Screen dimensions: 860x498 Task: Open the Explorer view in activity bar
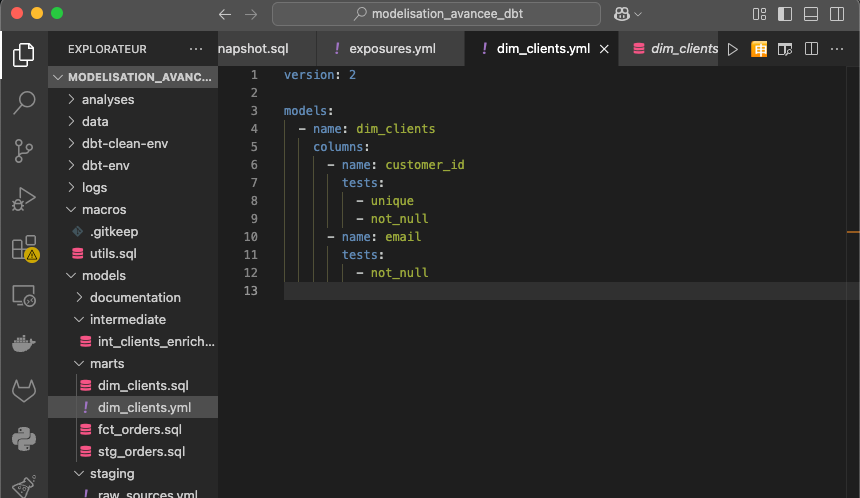coord(24,55)
